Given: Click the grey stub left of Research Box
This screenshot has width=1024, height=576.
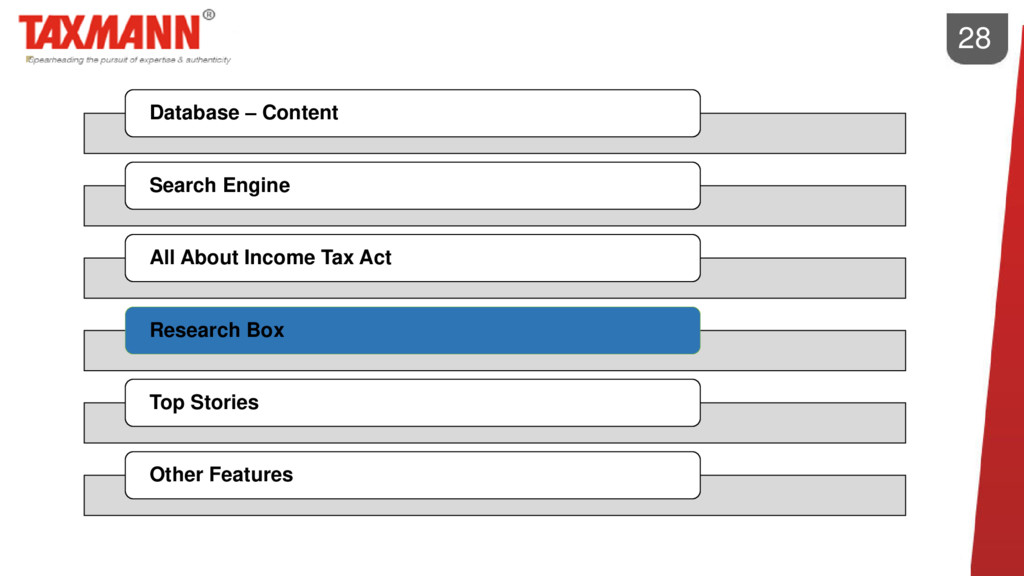Looking at the screenshot, I should pyautogui.click(x=104, y=351).
